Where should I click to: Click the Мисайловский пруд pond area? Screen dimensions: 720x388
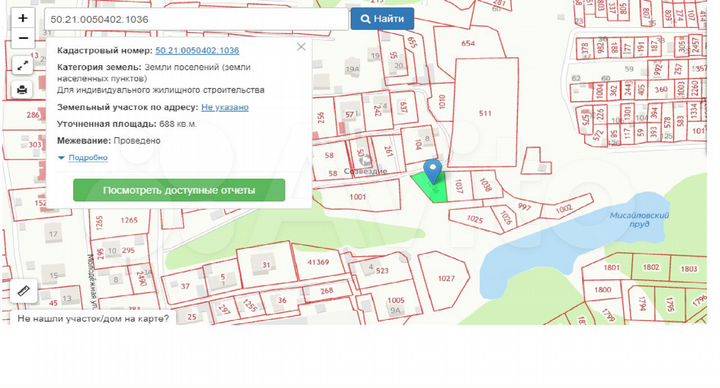(x=638, y=219)
